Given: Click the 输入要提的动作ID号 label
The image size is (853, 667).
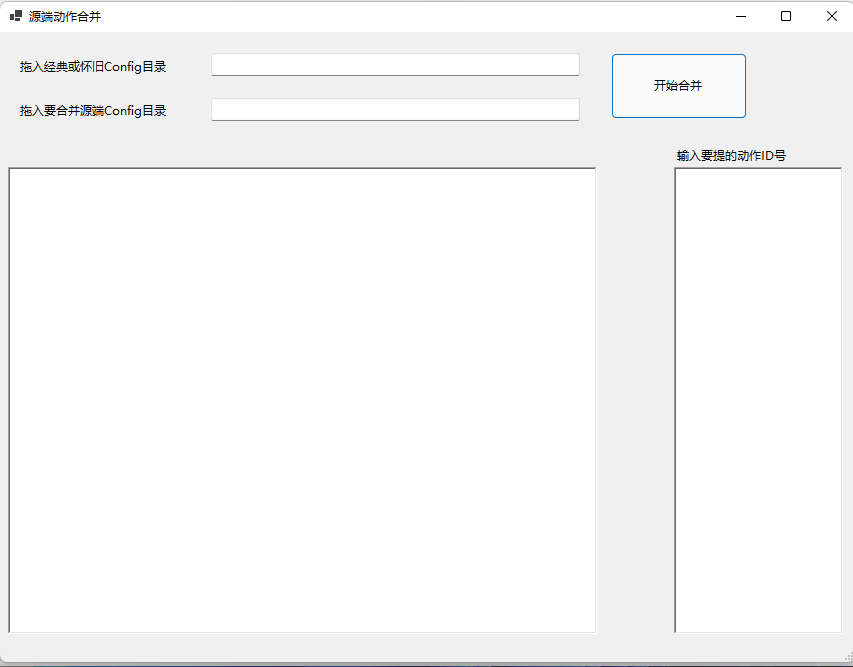Looking at the screenshot, I should click(x=731, y=156).
